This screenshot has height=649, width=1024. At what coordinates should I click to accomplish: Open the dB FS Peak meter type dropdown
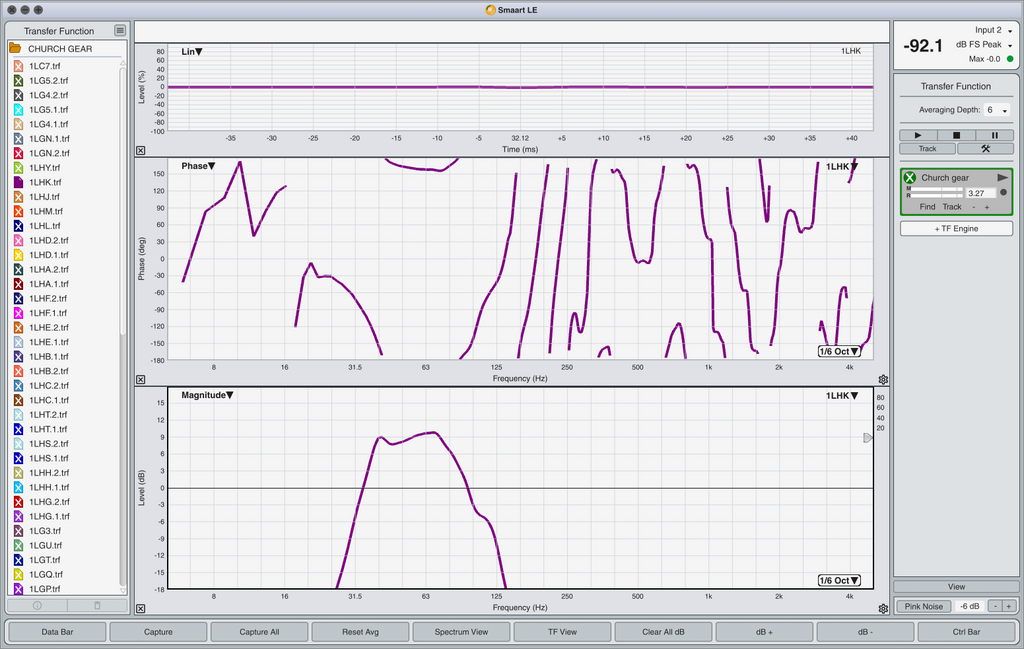[984, 44]
